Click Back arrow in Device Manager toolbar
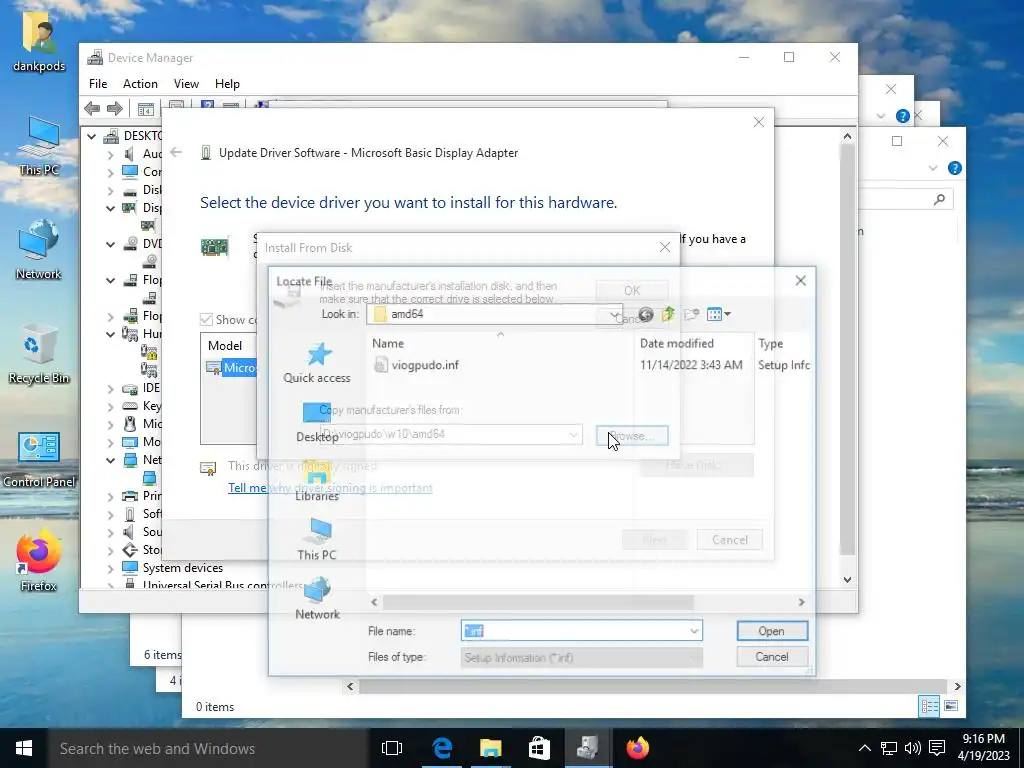Screen dimensions: 1024x768 (x=92, y=108)
